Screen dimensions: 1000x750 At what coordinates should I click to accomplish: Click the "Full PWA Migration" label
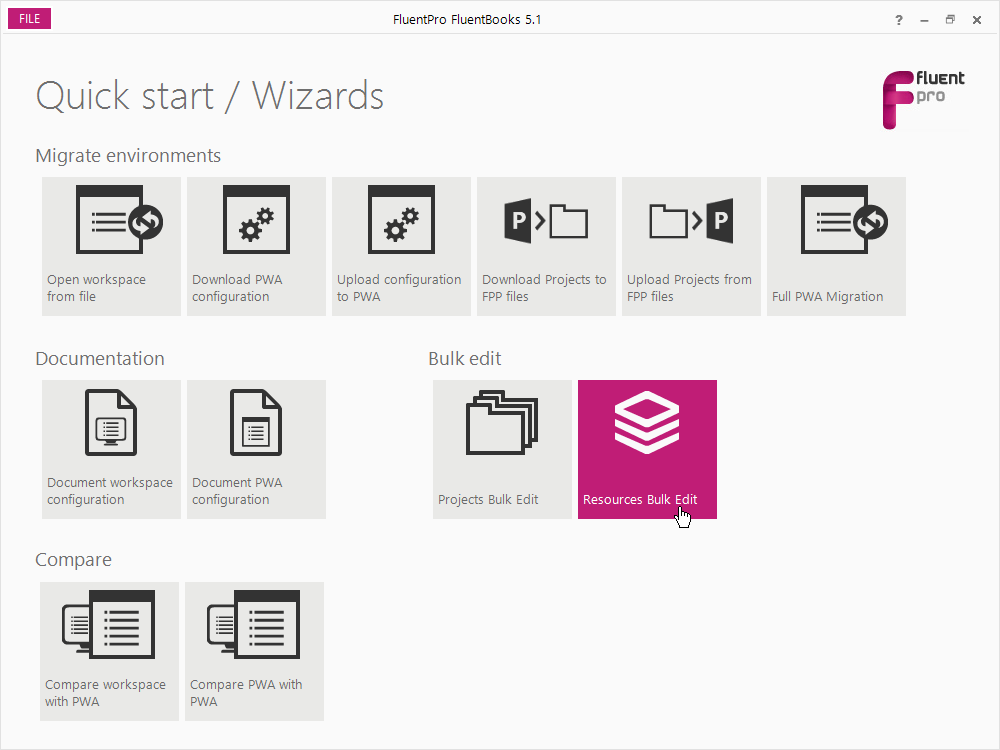[x=828, y=297]
